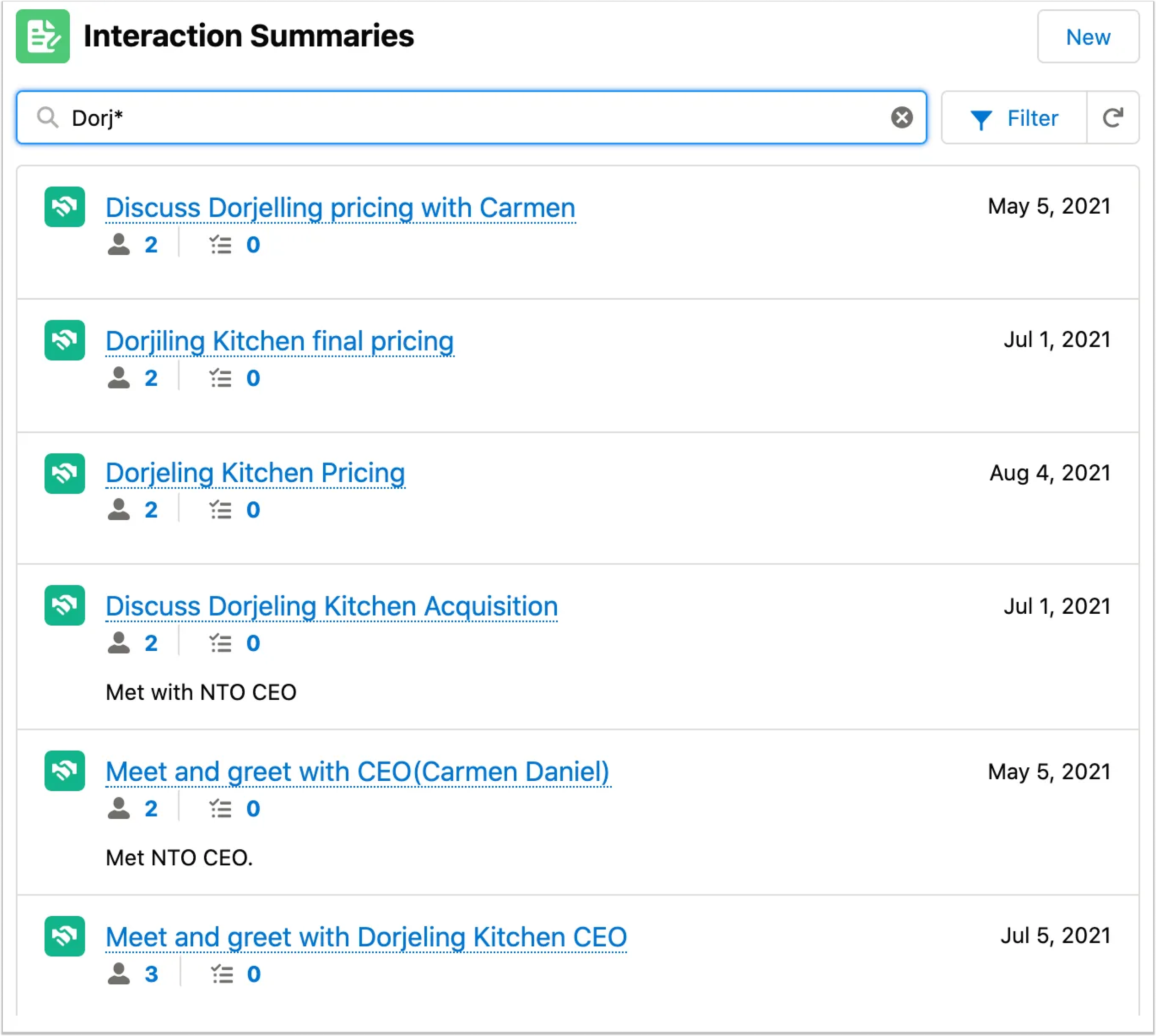Open Dorjiling Kitchen final pricing summary

[x=279, y=341]
